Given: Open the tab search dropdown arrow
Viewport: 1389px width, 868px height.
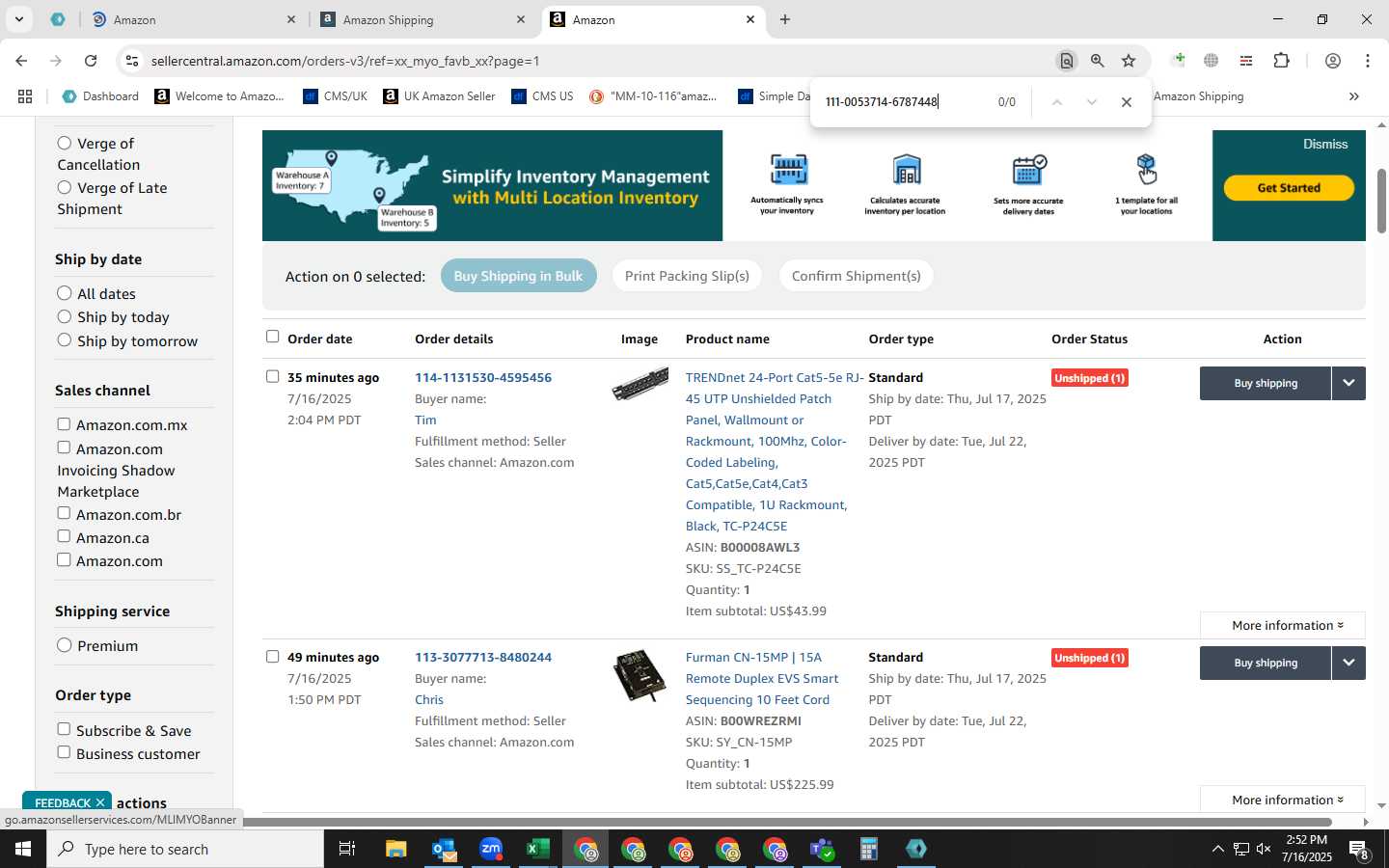Looking at the screenshot, I should 18,19.
